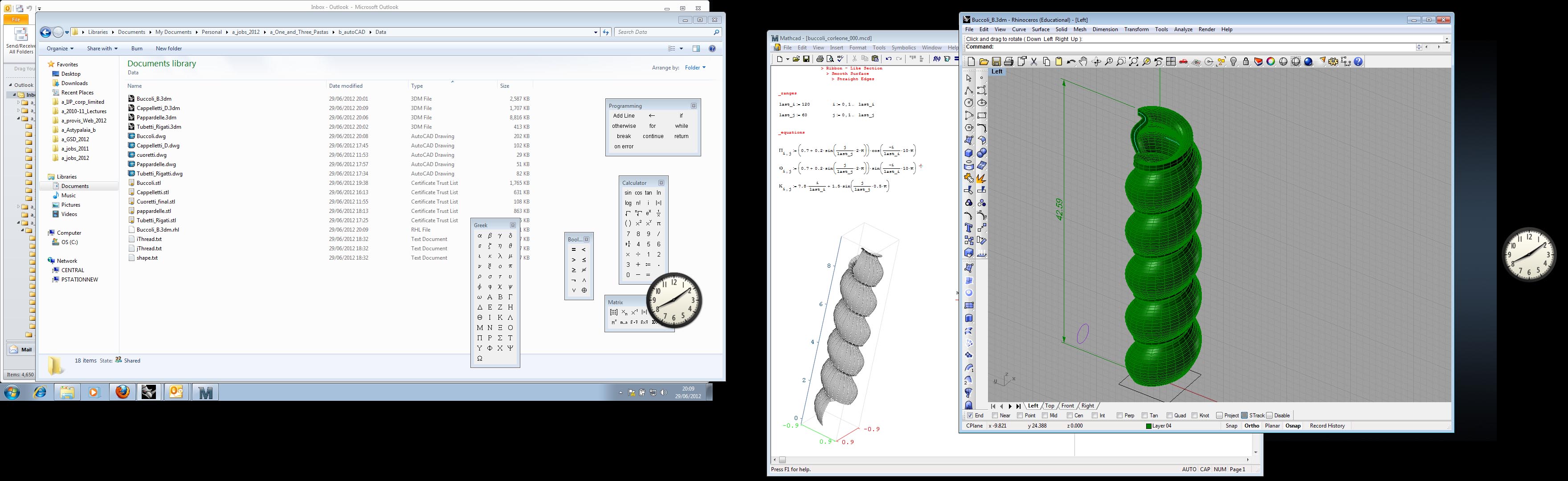Open the Share with dropdown

pyautogui.click(x=102, y=48)
